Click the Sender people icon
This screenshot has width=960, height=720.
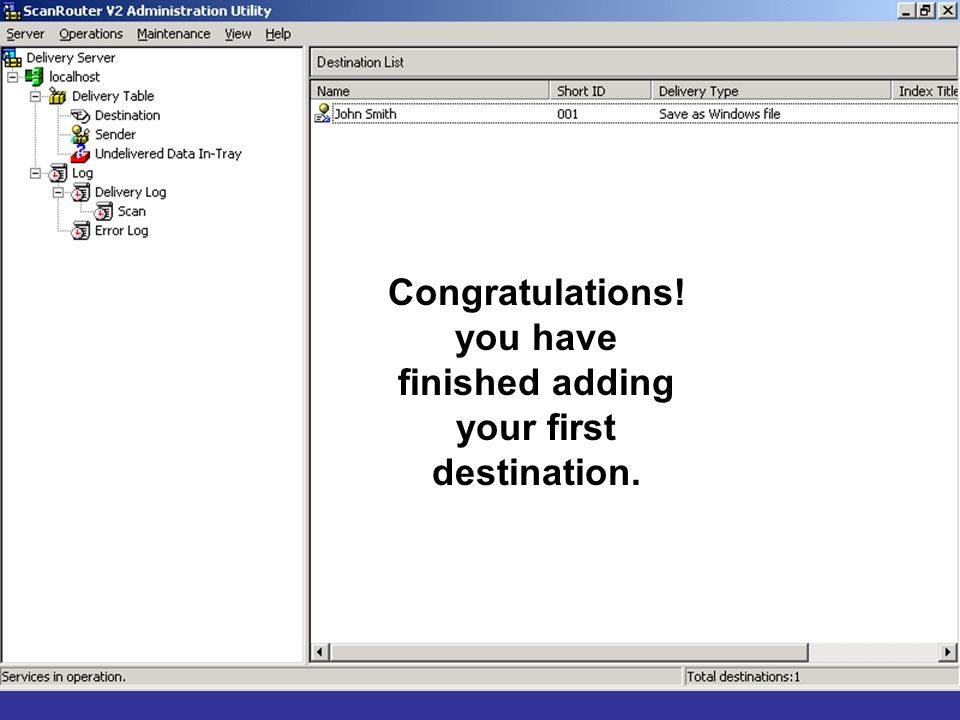80,134
